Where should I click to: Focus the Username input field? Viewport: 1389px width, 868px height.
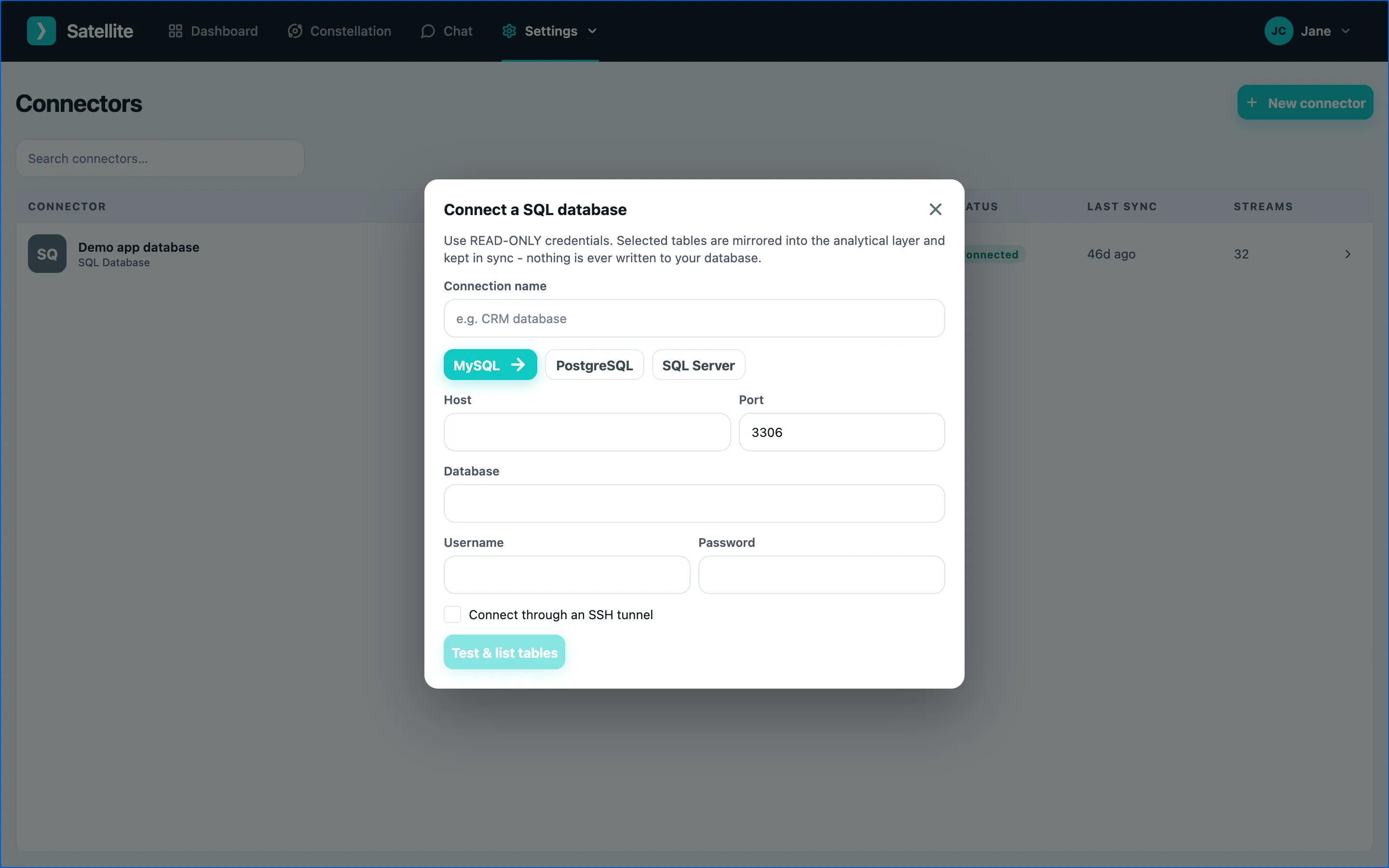pos(567,575)
